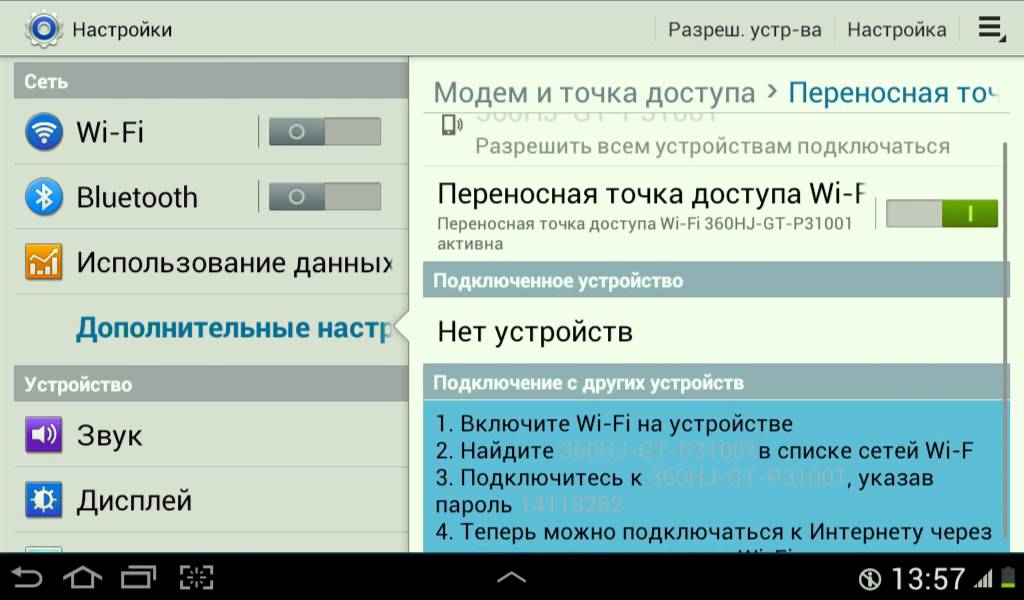The image size is (1024, 600).
Task: Open Bluetooth settings row
Action: click(211, 197)
